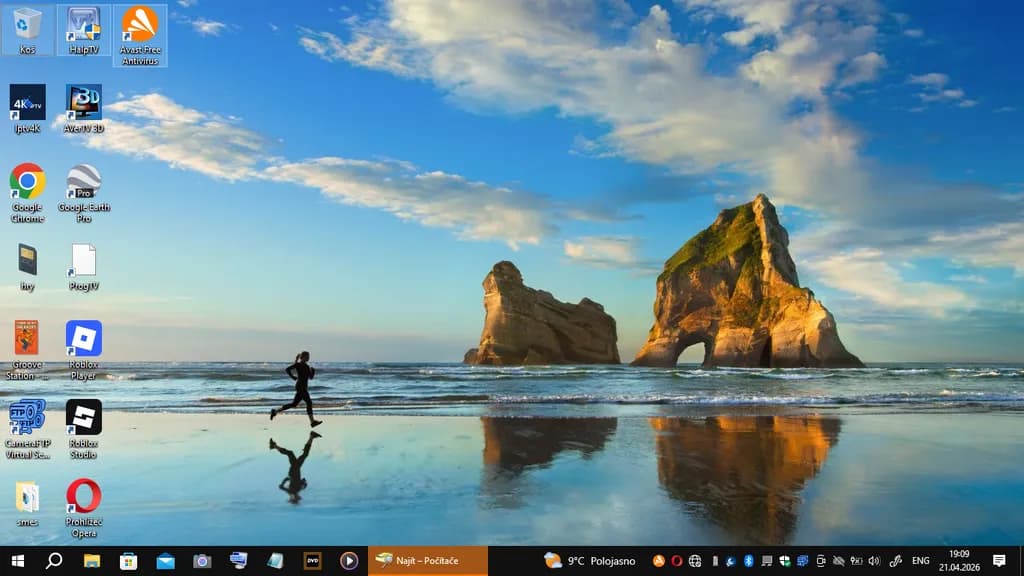
Task: Open the weather widget showing 9°C Polojasno
Action: pyautogui.click(x=590, y=561)
